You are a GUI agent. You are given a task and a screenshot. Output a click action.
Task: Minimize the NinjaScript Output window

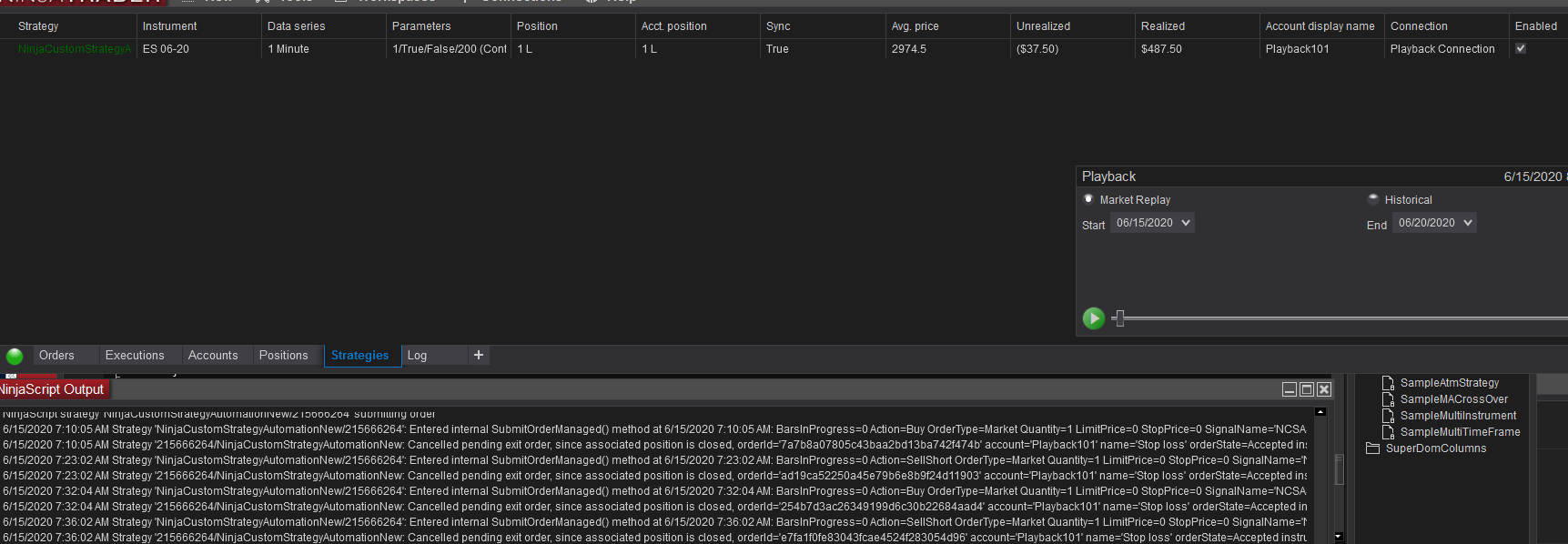1289,389
